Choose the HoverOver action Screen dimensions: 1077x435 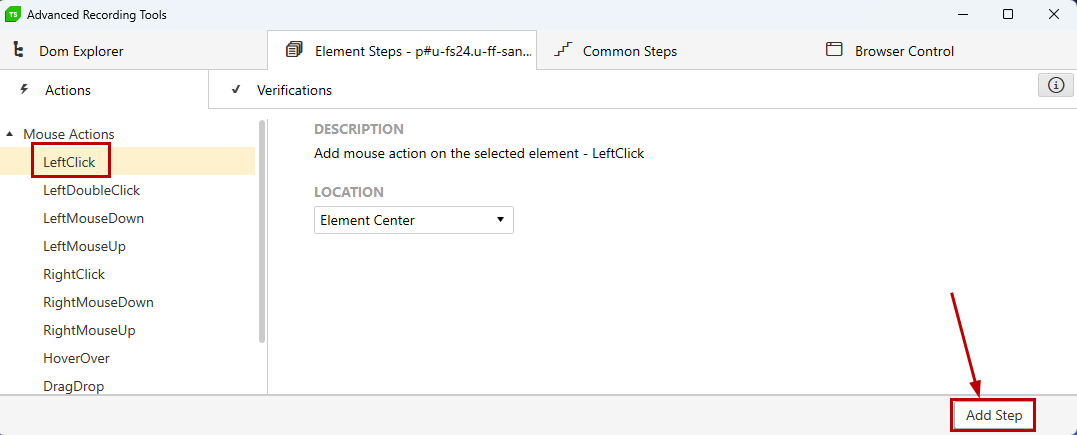pyautogui.click(x=76, y=358)
